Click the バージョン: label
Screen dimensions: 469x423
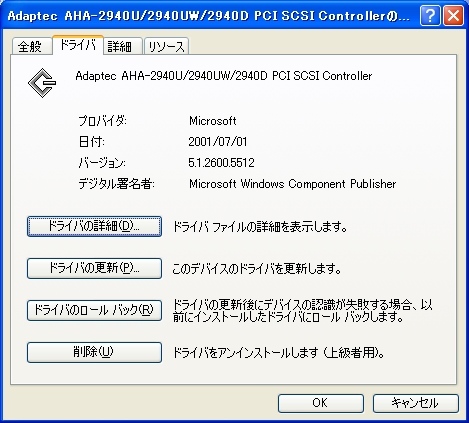click(x=102, y=163)
